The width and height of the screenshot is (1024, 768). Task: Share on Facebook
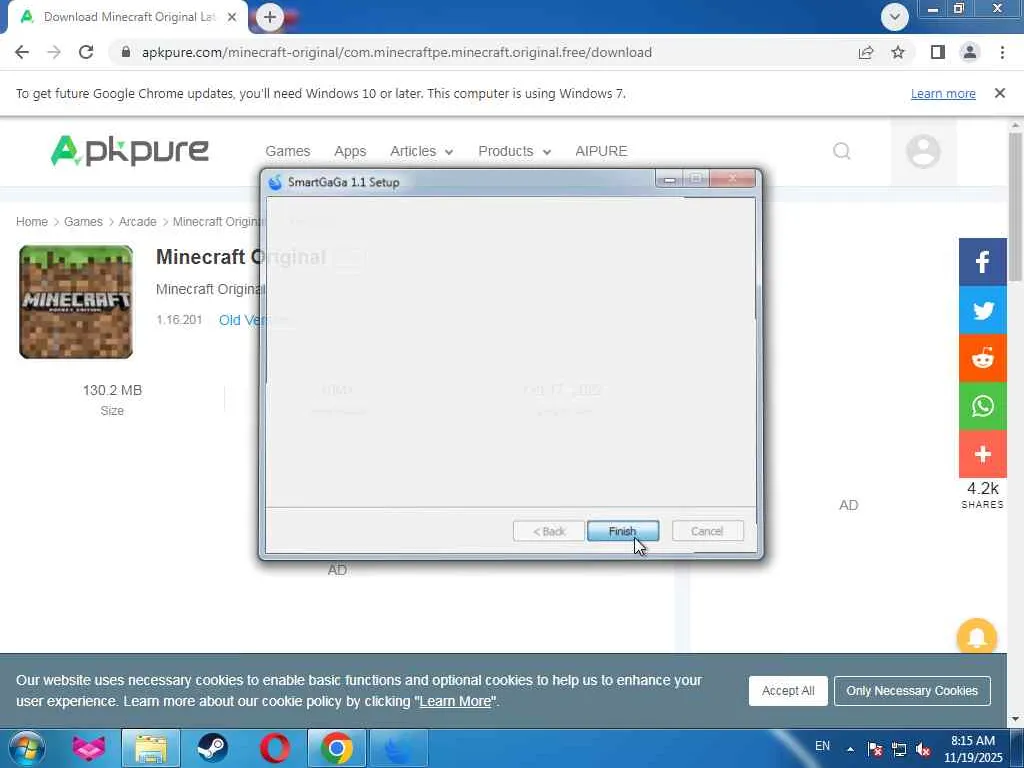pos(983,262)
